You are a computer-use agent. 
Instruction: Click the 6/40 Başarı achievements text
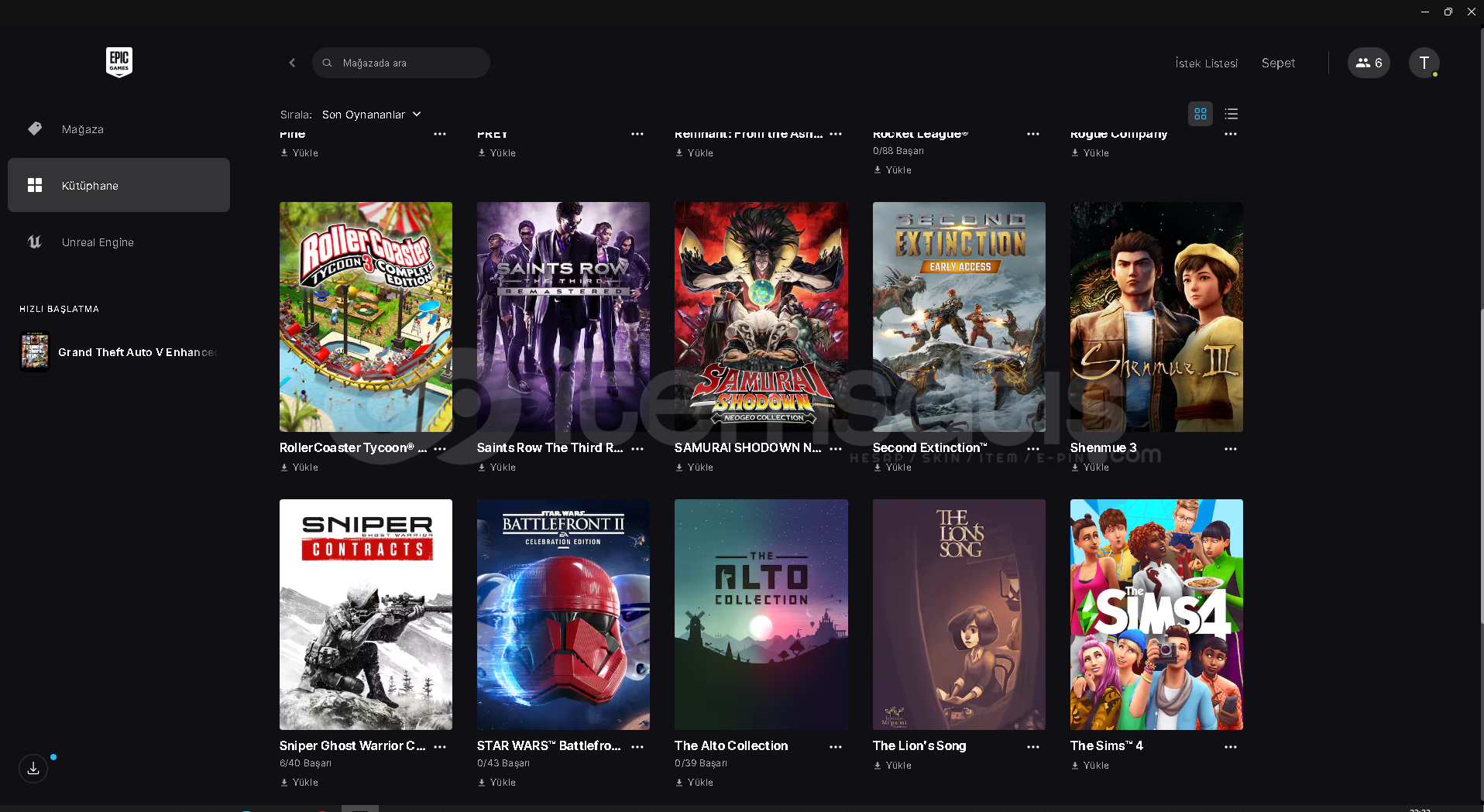point(305,763)
